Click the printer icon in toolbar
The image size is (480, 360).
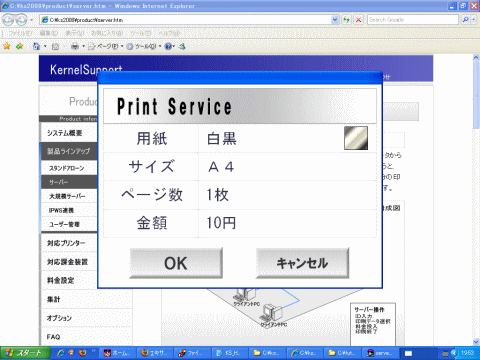[75, 46]
